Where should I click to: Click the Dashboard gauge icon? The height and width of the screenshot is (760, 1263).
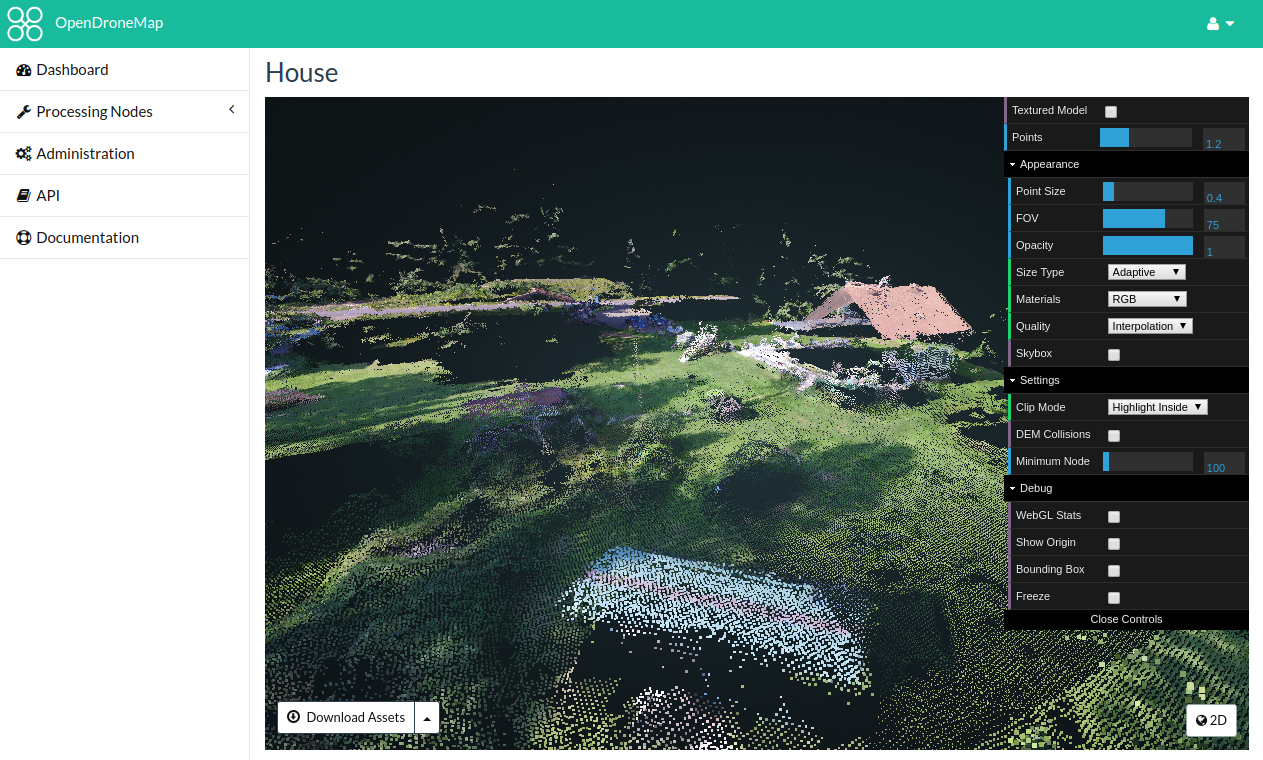(x=24, y=70)
